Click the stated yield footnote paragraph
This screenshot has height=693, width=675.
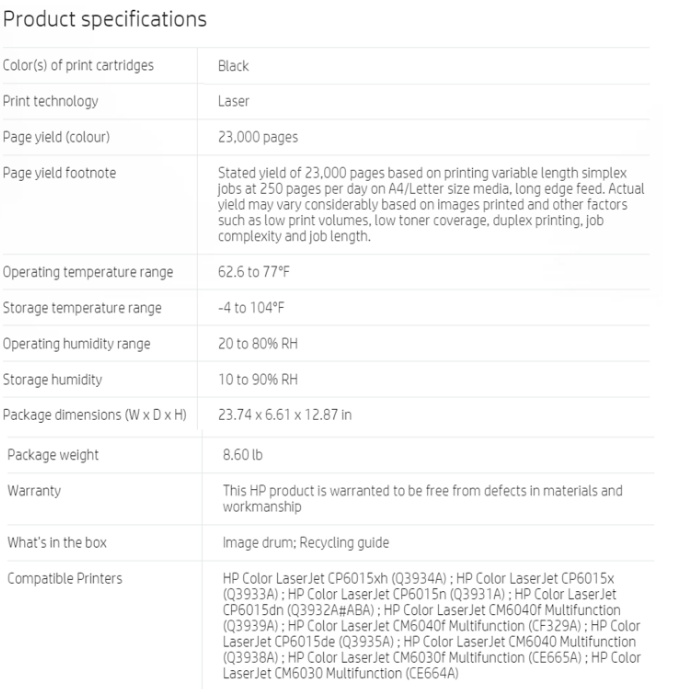[x=430, y=204]
